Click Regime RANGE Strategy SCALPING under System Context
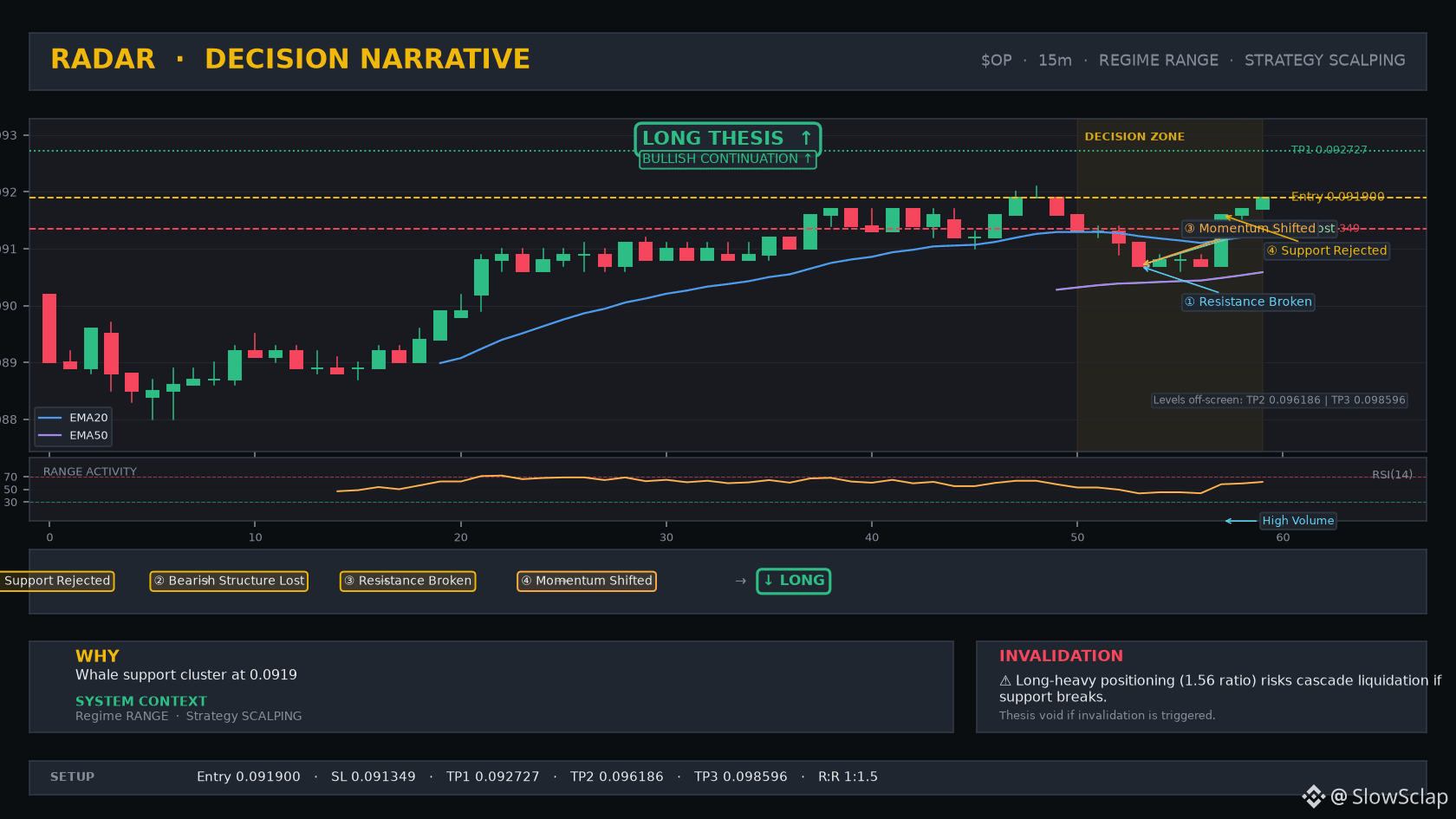The width and height of the screenshot is (1456, 819). tap(189, 716)
